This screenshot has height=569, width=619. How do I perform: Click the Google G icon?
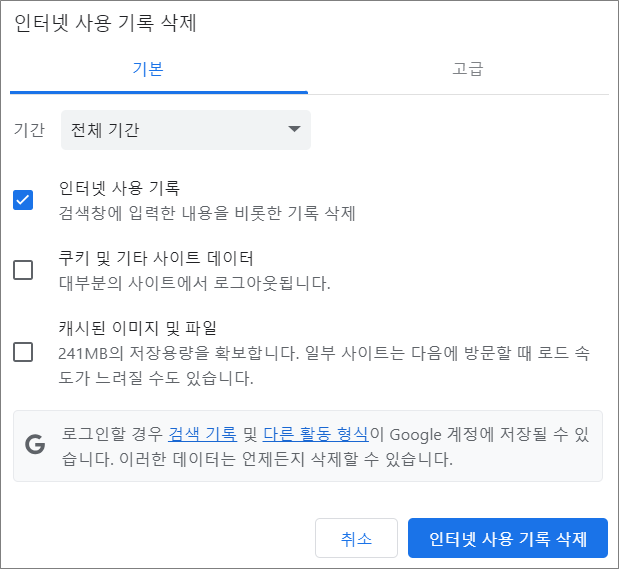(35, 444)
